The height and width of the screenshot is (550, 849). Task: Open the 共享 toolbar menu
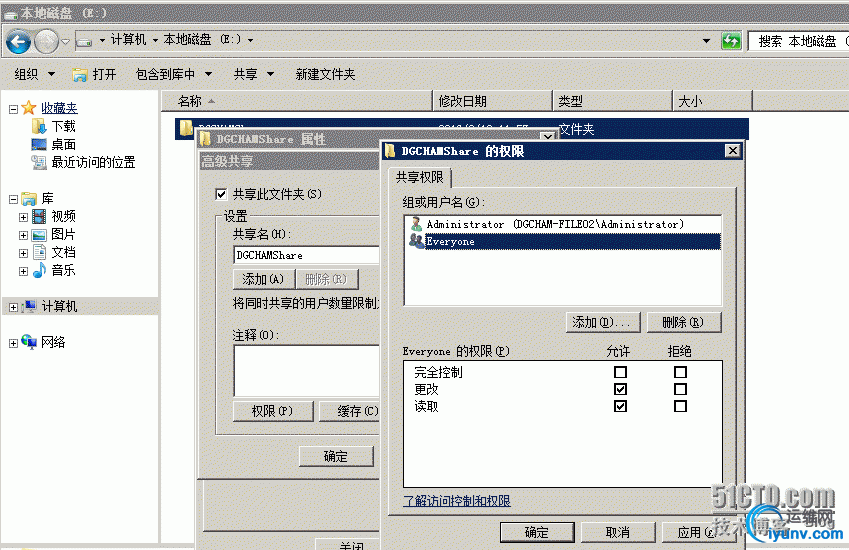tap(253, 74)
